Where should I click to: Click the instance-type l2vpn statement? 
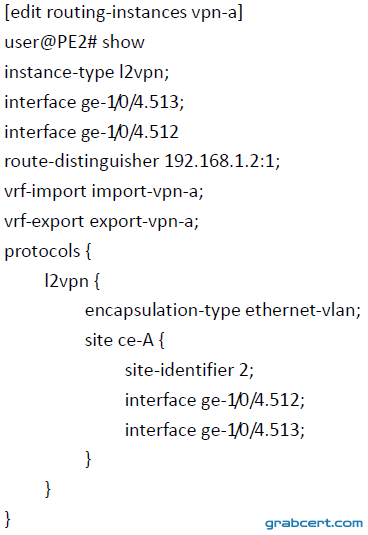tap(87, 72)
